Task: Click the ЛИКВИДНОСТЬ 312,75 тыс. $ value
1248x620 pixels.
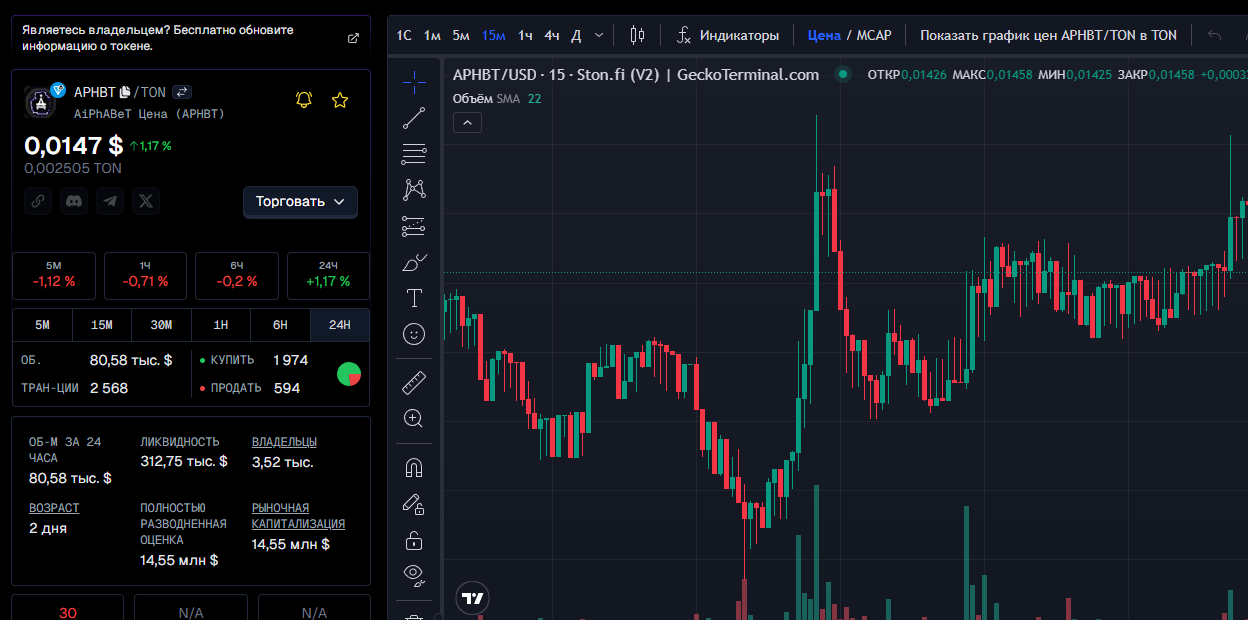Action: (184, 461)
